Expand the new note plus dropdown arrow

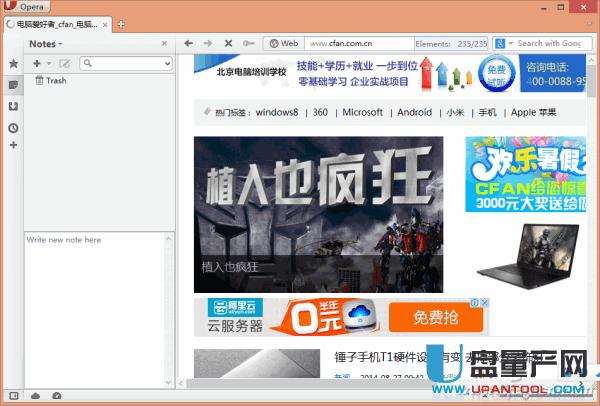tap(49, 64)
